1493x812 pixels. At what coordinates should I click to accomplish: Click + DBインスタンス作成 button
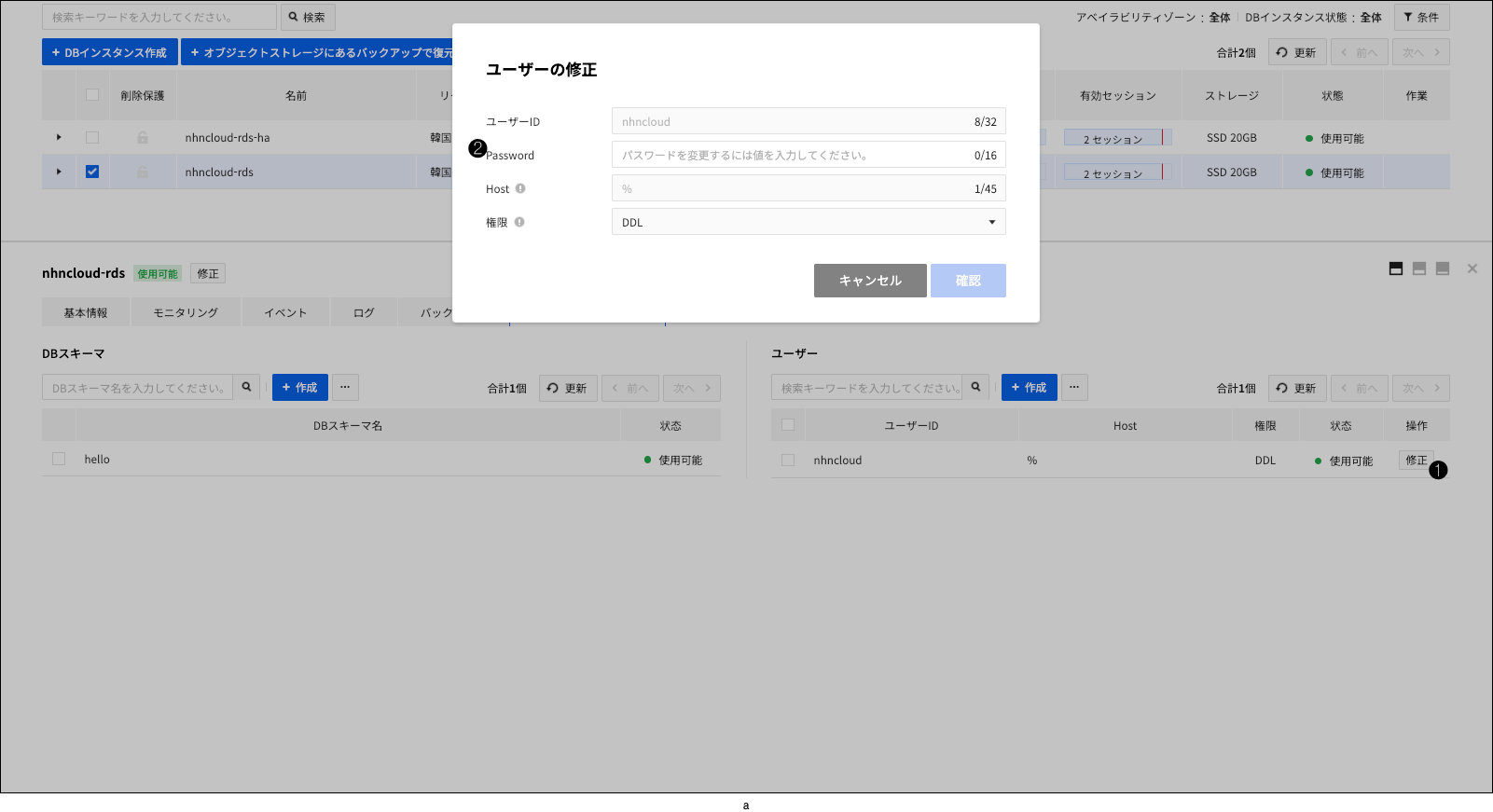tap(110, 52)
